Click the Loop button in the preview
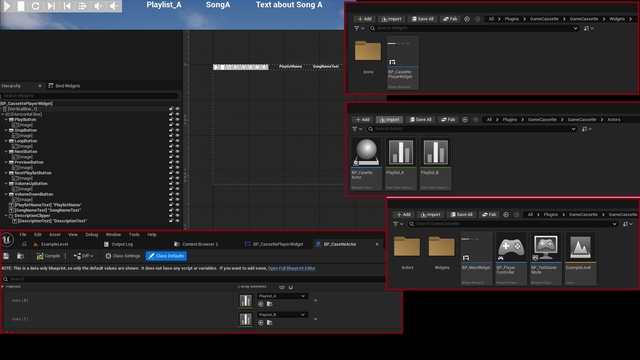 point(36,6)
